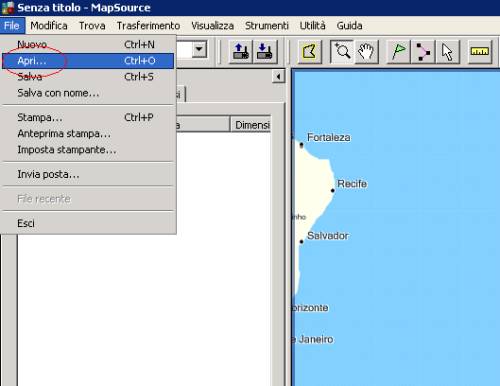The image size is (500, 386).
Task: Click the Janeiro label on the map
Action: pyautogui.click(x=316, y=339)
